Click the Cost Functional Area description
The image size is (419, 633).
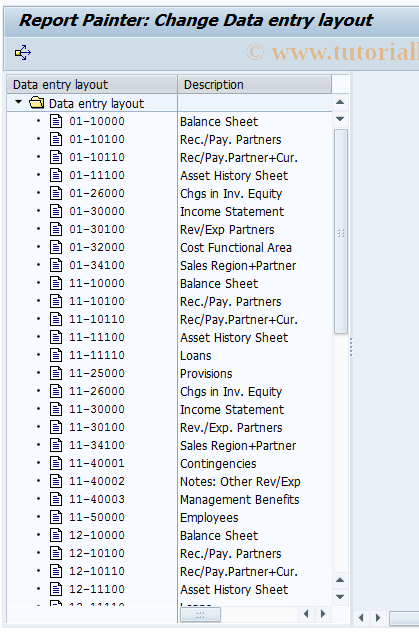pyautogui.click(x=236, y=248)
